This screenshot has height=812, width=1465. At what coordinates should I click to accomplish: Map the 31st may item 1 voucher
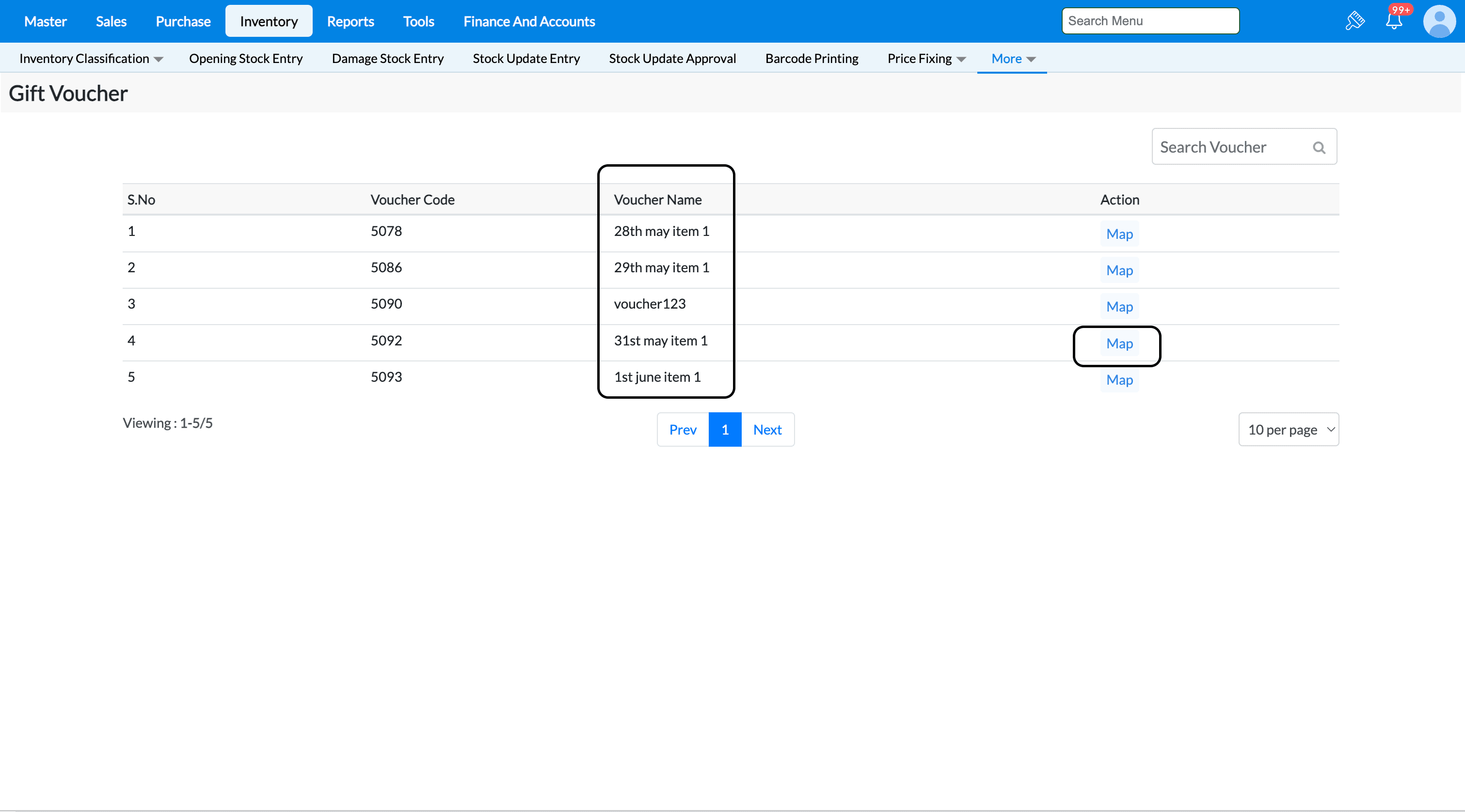click(x=1119, y=344)
